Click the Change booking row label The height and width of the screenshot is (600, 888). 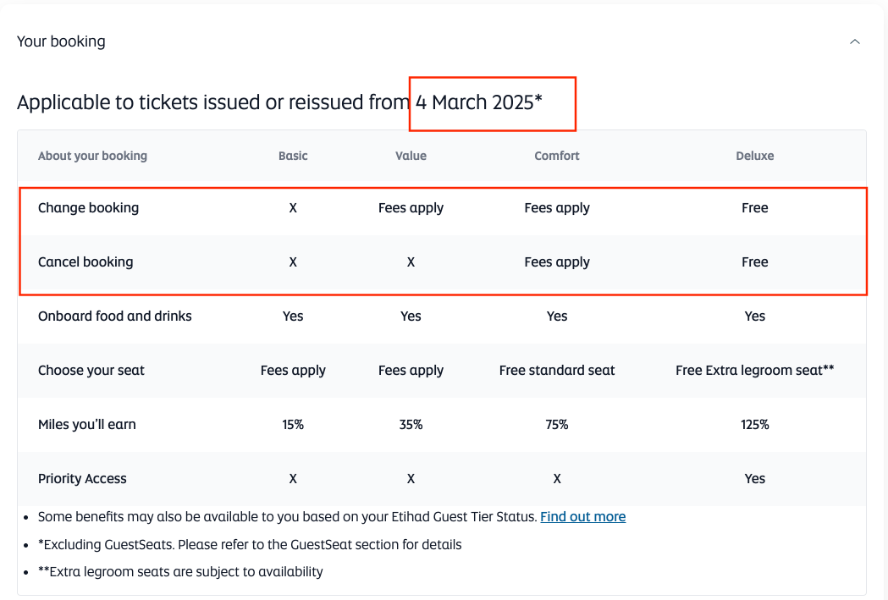point(88,208)
